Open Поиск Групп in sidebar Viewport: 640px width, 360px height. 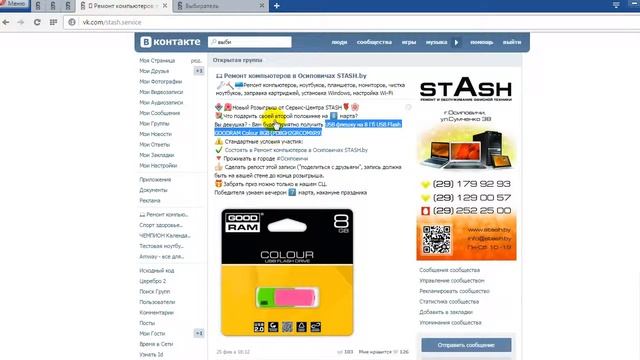[x=155, y=291]
